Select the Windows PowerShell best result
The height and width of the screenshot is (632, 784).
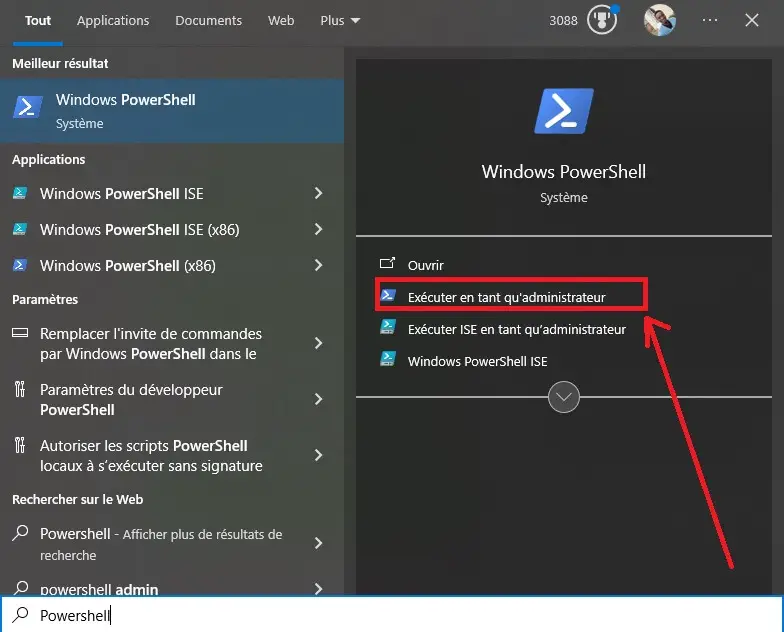(172, 110)
